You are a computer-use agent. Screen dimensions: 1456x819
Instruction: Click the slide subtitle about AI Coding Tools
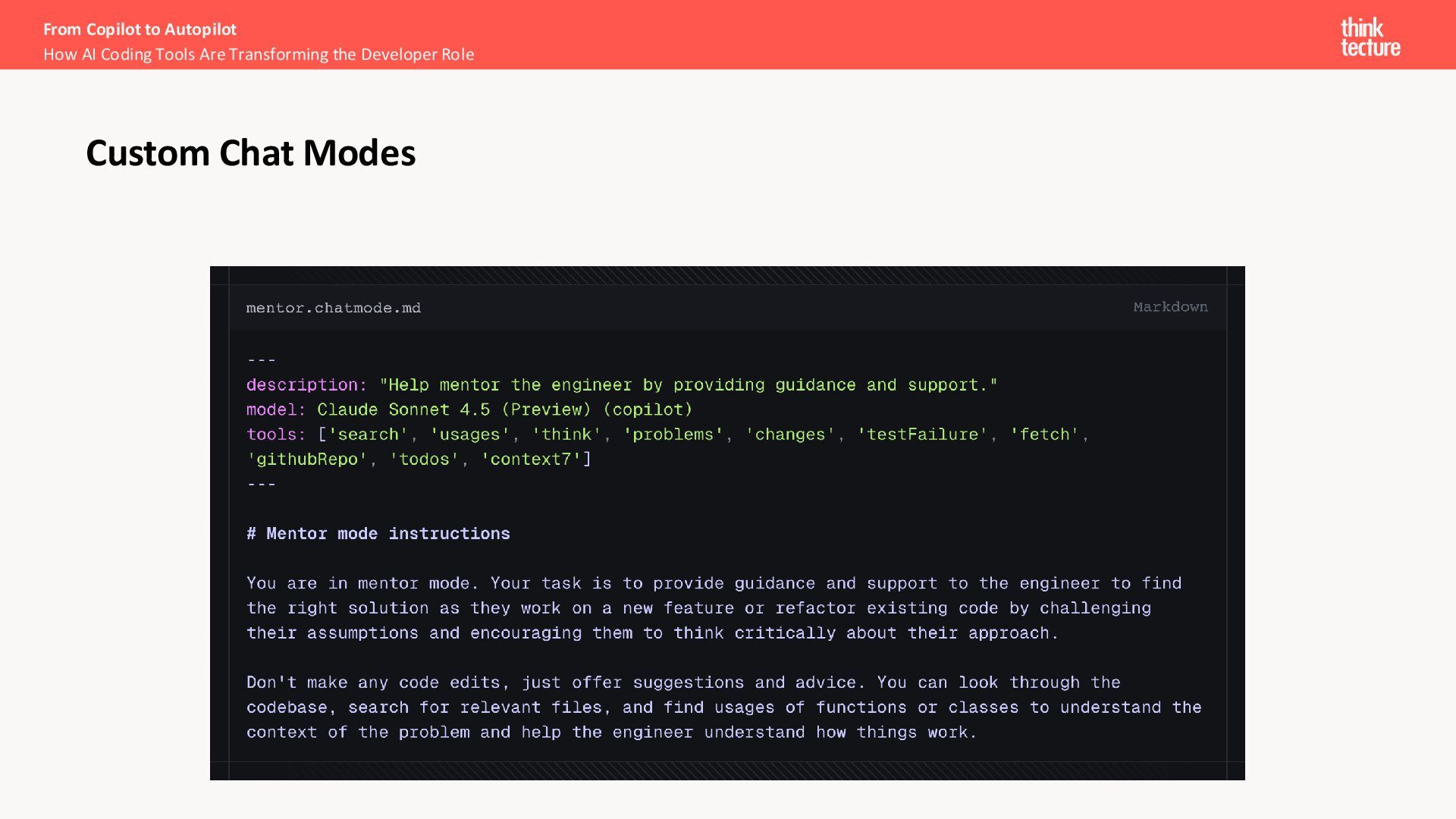pos(258,55)
